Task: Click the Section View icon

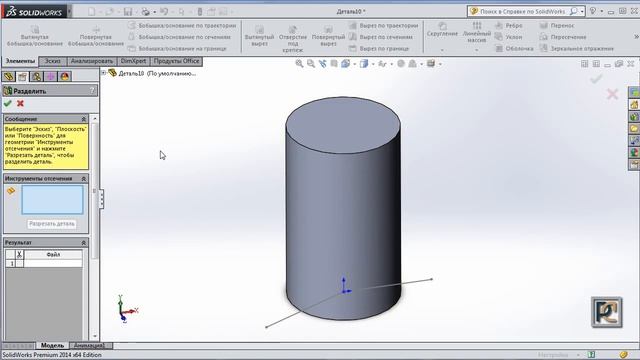Action: pyautogui.click(x=334, y=64)
